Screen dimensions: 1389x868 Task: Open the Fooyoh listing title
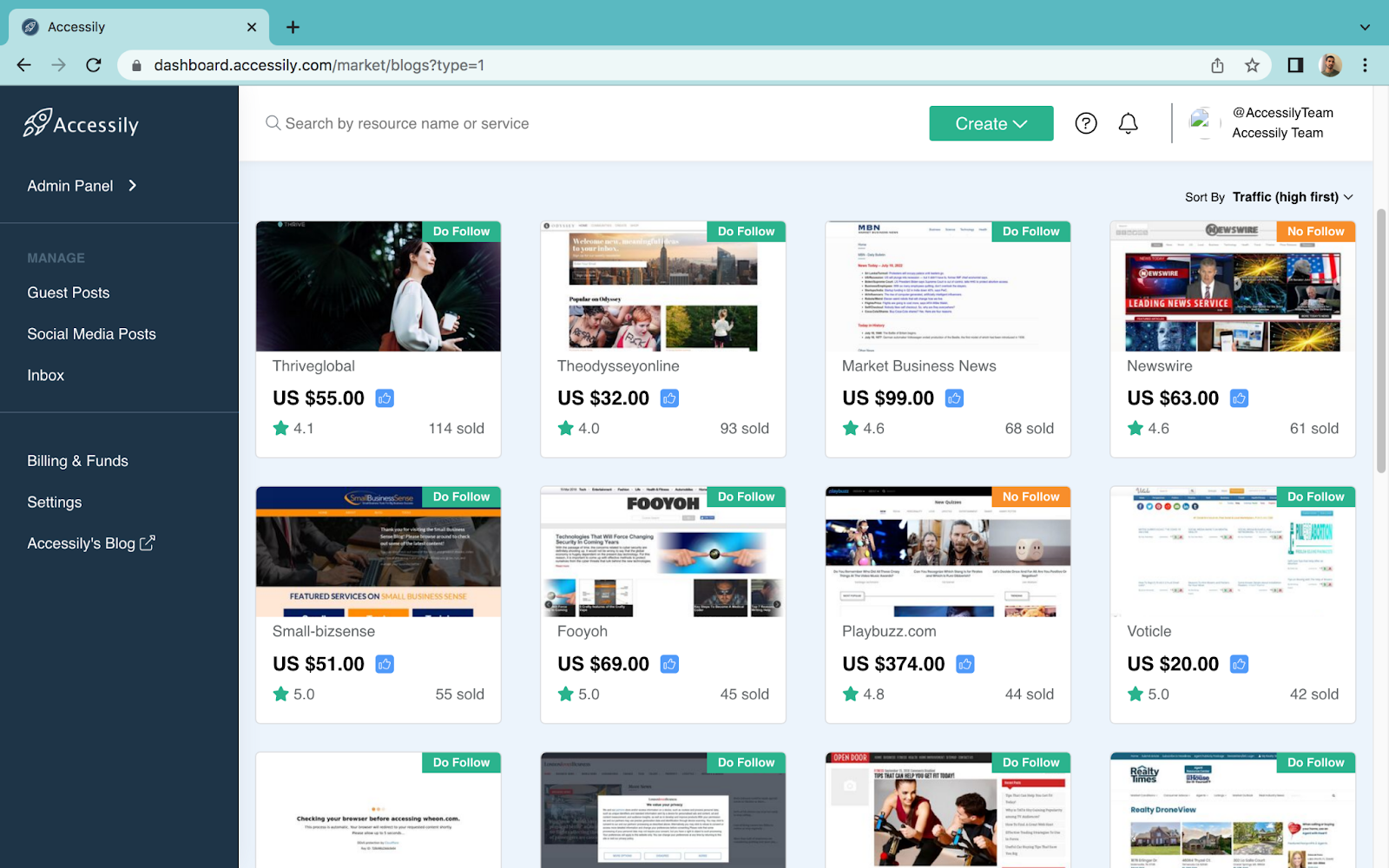pos(582,632)
